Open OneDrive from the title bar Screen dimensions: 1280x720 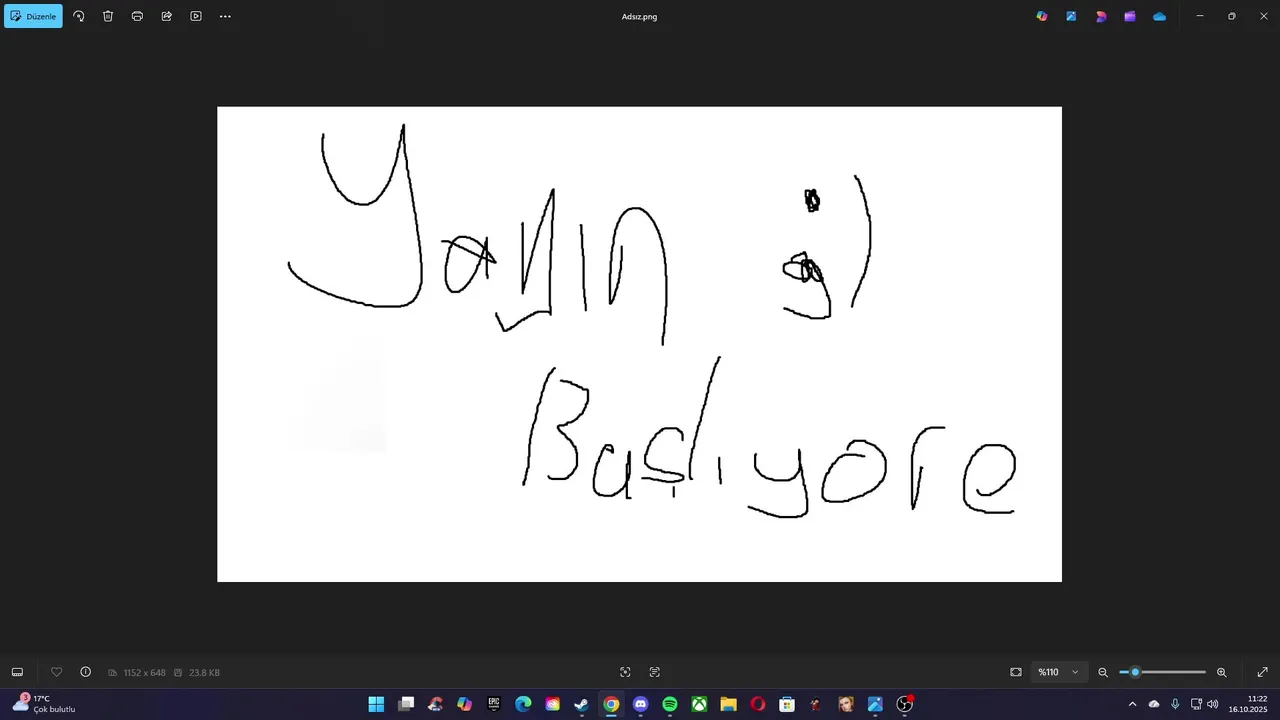[1159, 16]
